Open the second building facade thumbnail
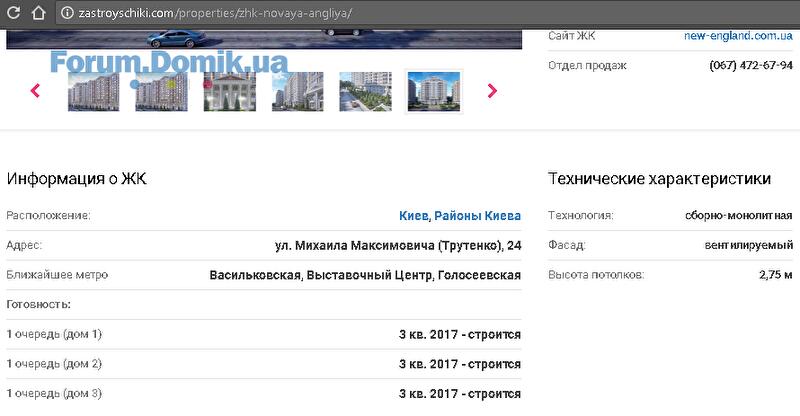Image resolution: width=800 pixels, height=416 pixels. click(161, 91)
